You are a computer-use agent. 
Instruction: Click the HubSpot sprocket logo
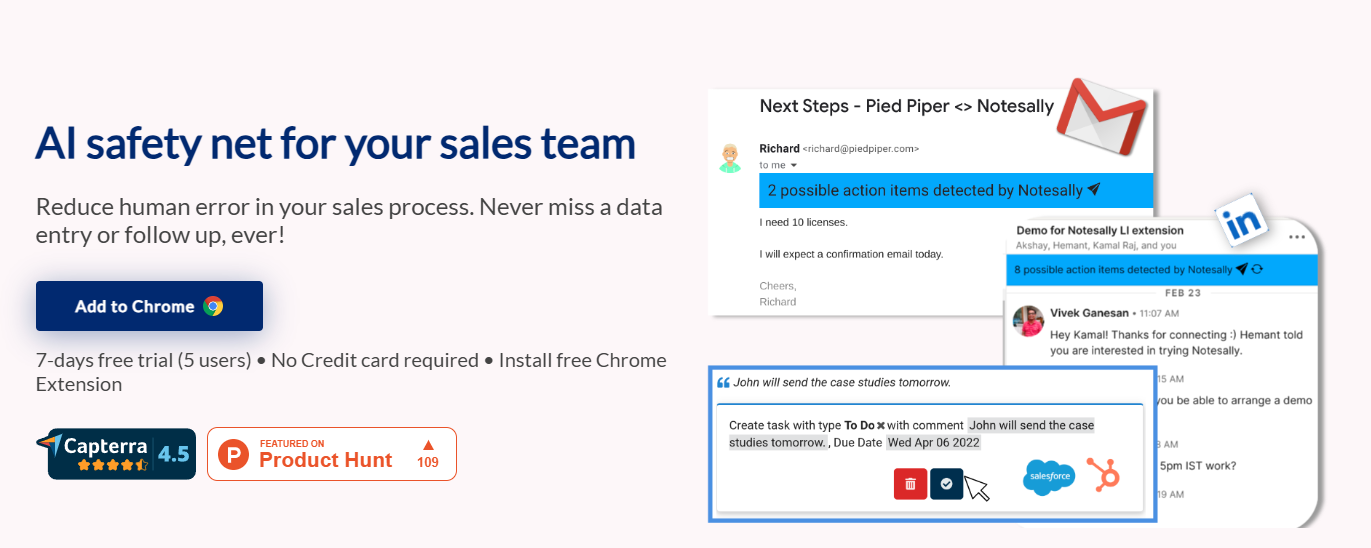(x=1104, y=475)
